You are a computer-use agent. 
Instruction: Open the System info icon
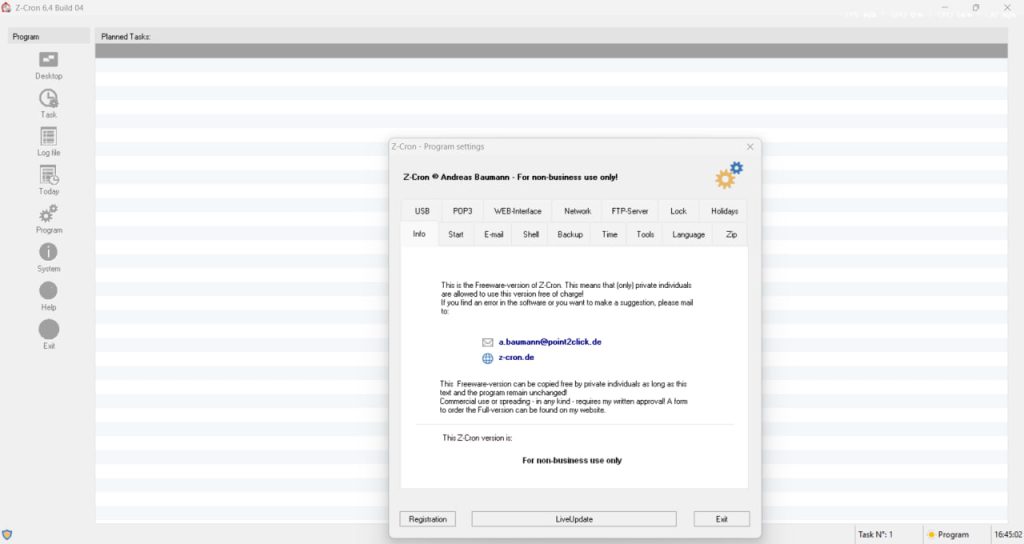point(48,252)
